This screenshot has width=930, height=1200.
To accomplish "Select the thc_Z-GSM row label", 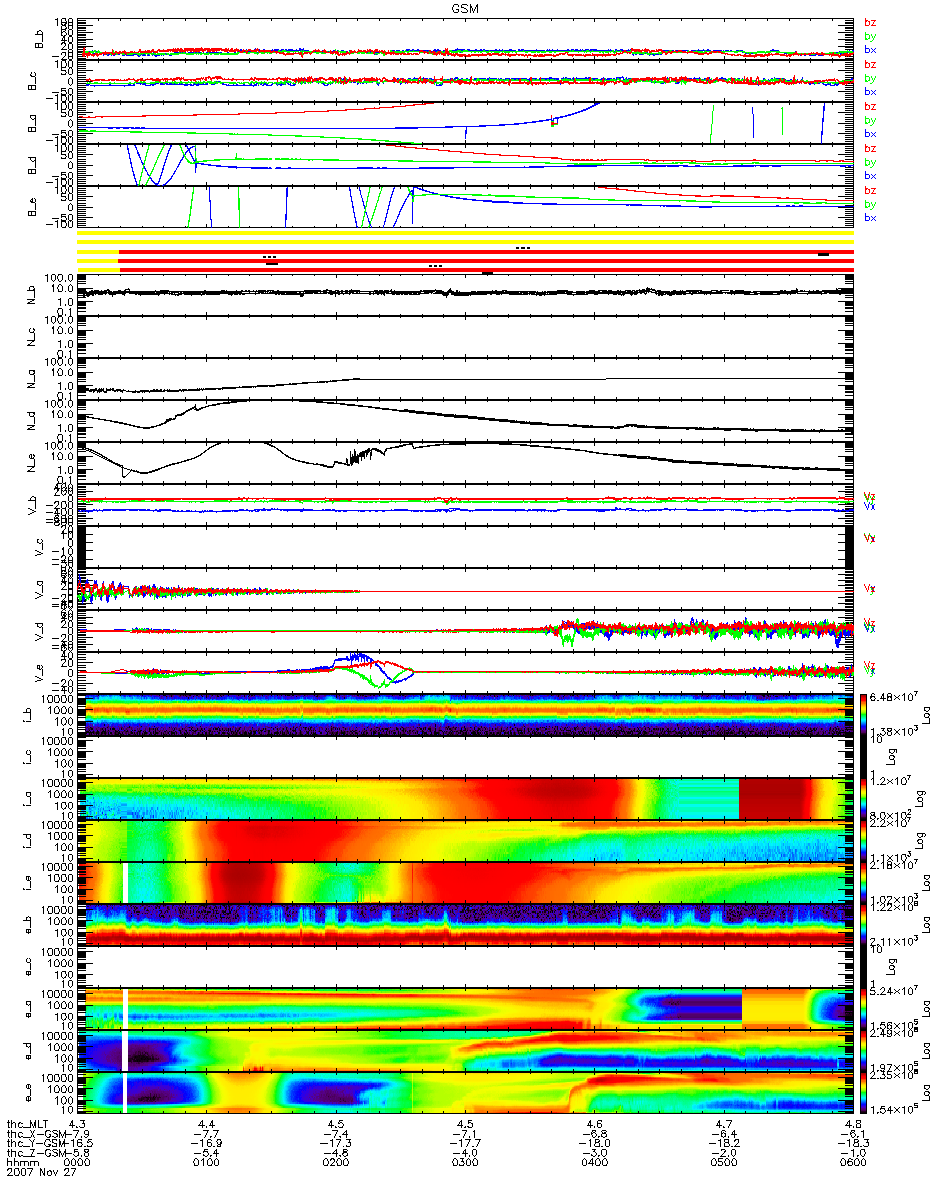I will click(35, 1154).
